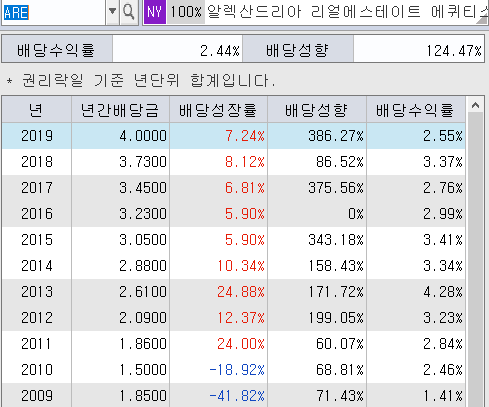The width and height of the screenshot is (489, 407).
Task: Click the 4.28% yield cell
Action: pyautogui.click(x=416, y=292)
